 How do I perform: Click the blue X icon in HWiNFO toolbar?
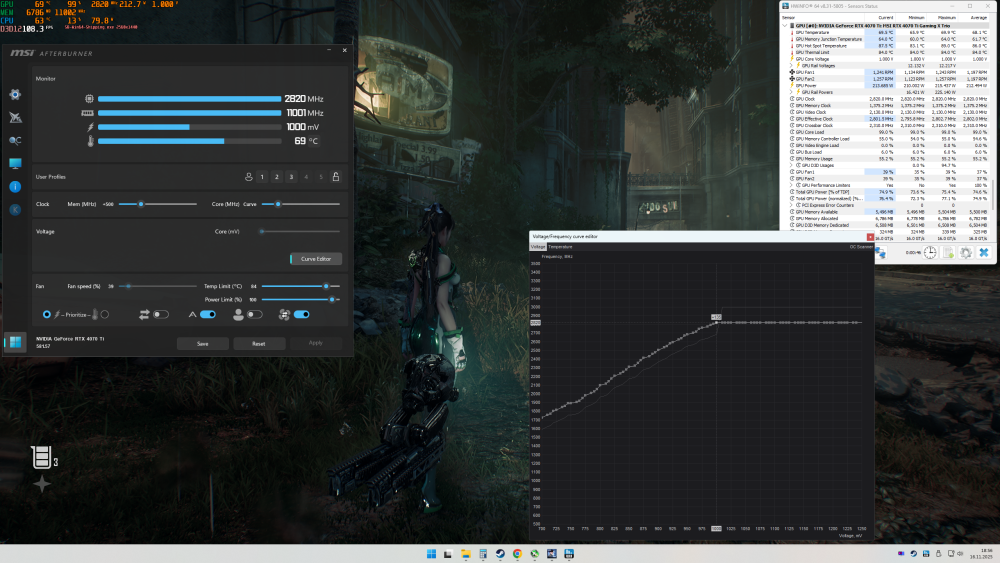983,254
